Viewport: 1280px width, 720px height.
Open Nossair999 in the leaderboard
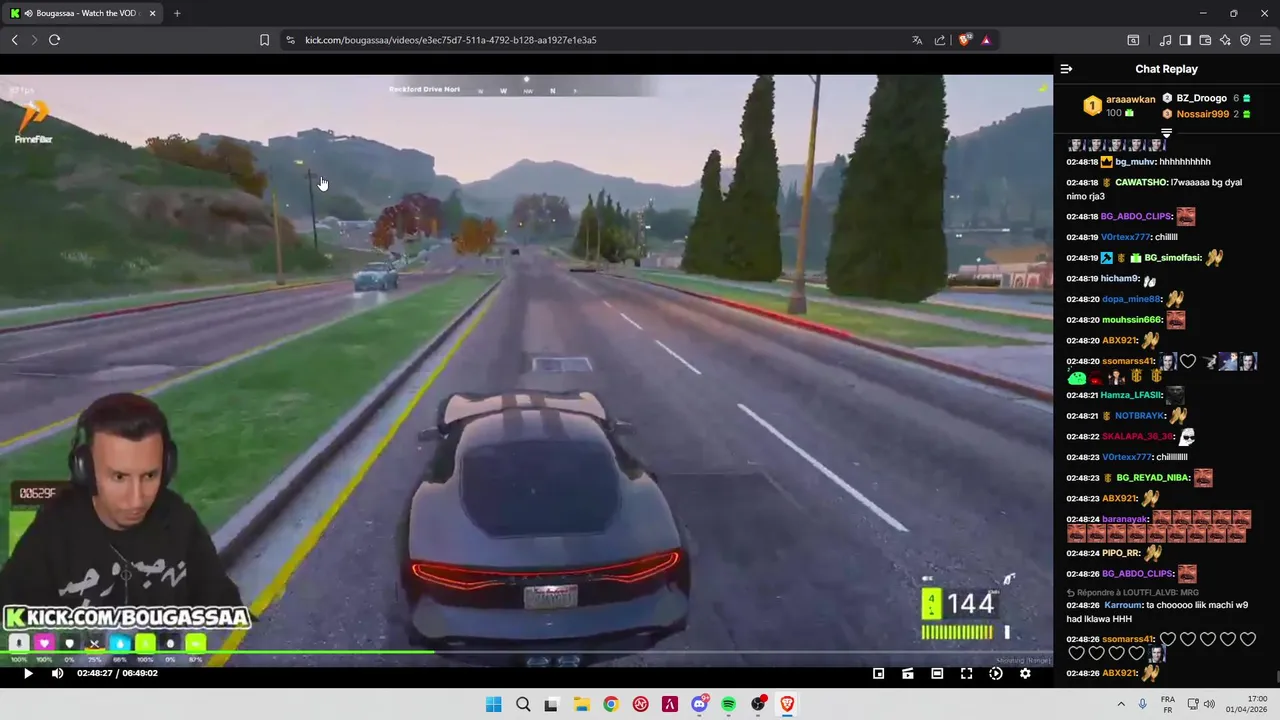(x=1202, y=114)
